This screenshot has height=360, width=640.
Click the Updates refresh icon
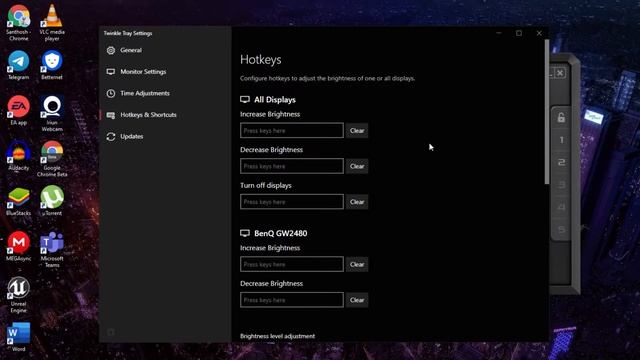pos(111,137)
